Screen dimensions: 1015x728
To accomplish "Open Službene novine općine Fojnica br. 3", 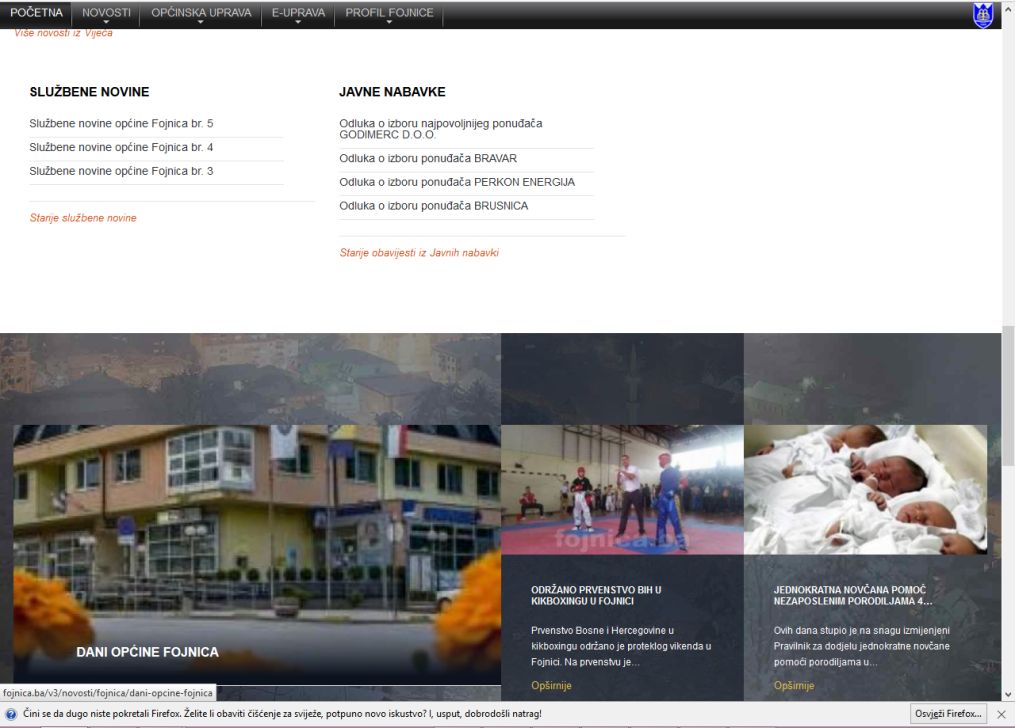I will click(x=121, y=172).
